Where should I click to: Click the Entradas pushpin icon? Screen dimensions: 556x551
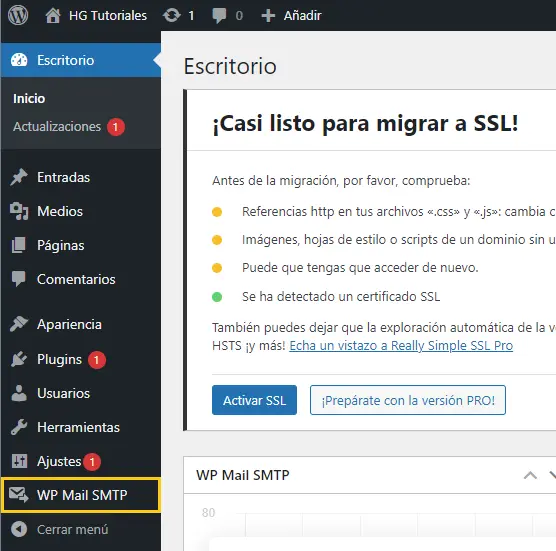coord(19,177)
